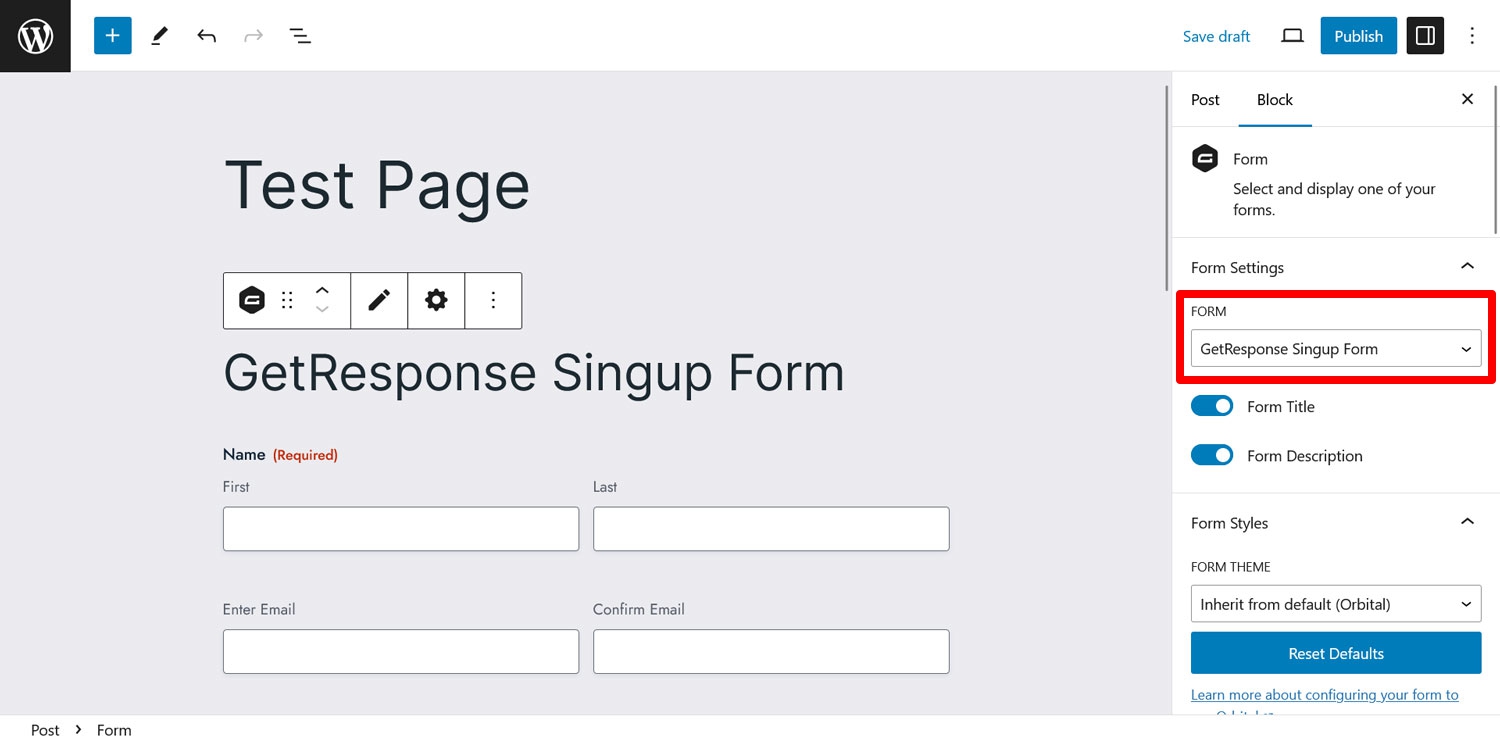The height and width of the screenshot is (743, 1500).
Task: Click the WordPress logo icon
Action: (x=35, y=36)
